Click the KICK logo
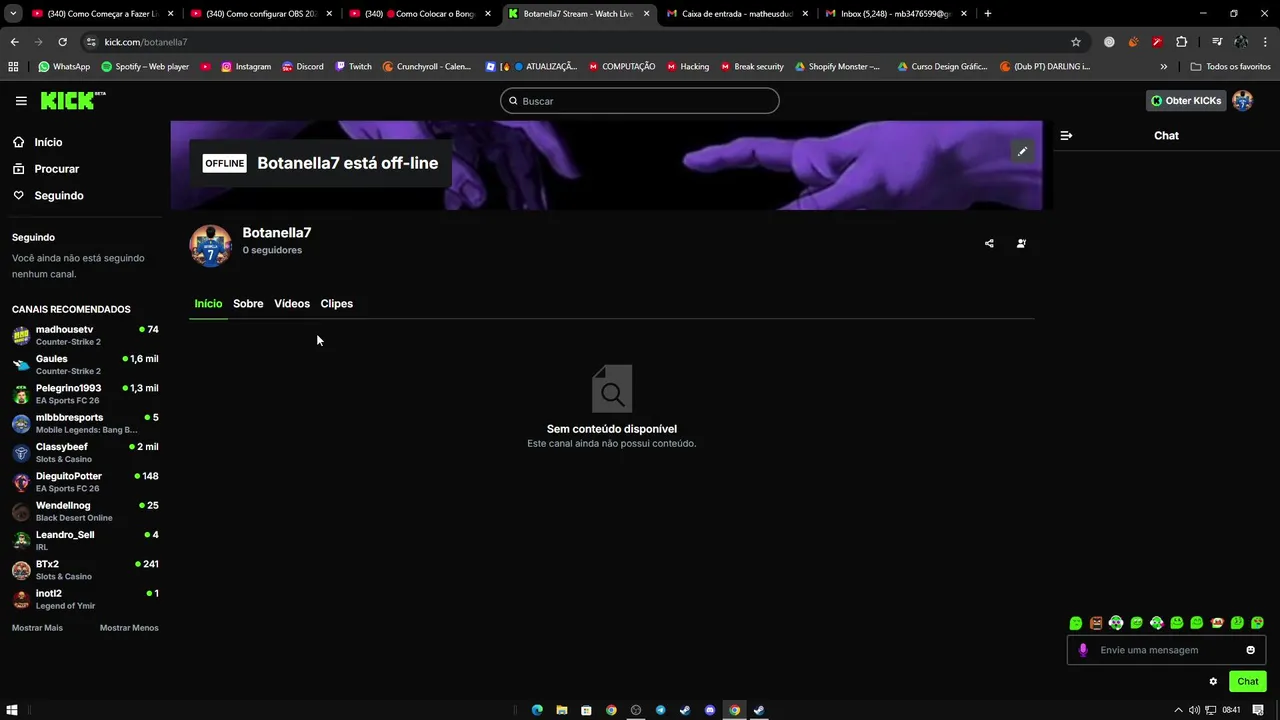 point(72,100)
